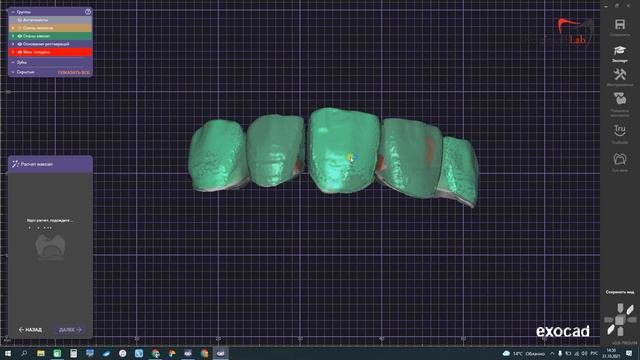Screen dimensions: 640x360
Task: Toggle visibility eye for Сканы ваксап group
Action: (x=19, y=36)
